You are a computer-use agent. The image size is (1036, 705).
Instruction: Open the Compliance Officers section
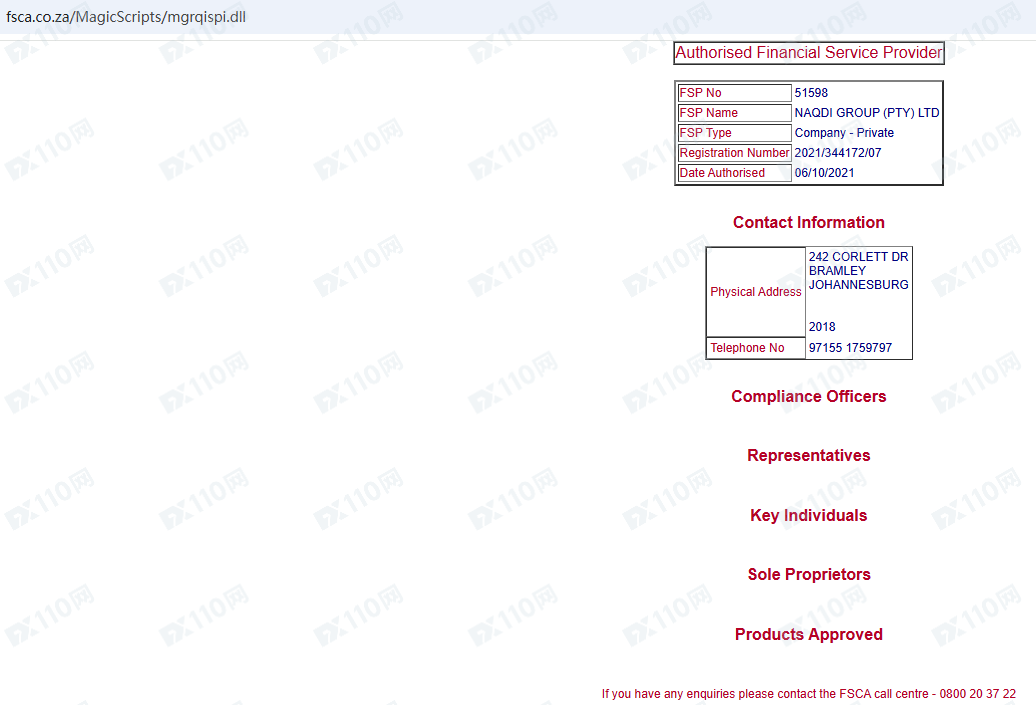(x=808, y=397)
